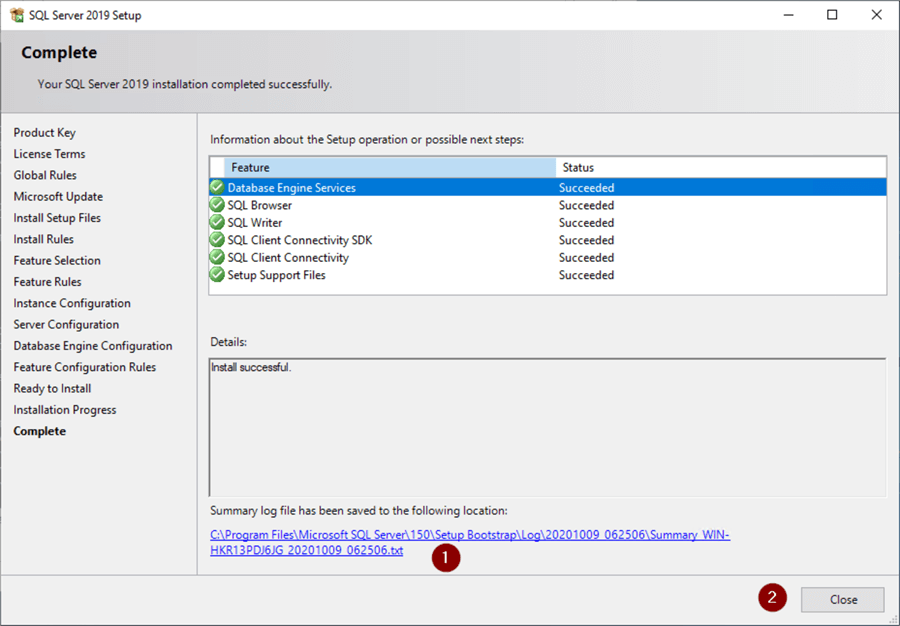Maximize the SQL Server Setup window
Screen dimensions: 900x626
pos(832,15)
